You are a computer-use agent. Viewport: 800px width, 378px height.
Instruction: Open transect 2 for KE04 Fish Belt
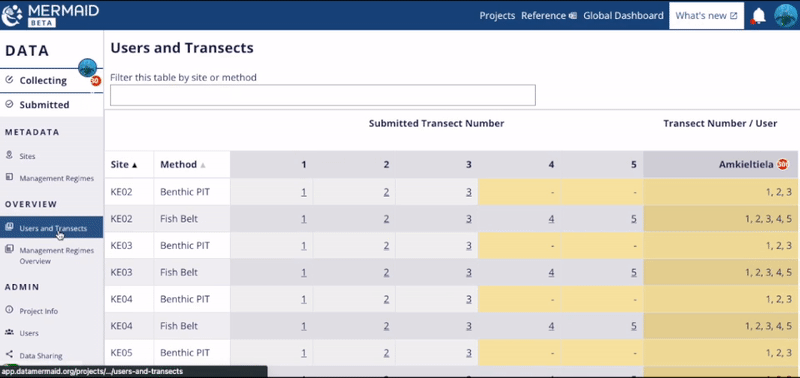click(x=386, y=326)
